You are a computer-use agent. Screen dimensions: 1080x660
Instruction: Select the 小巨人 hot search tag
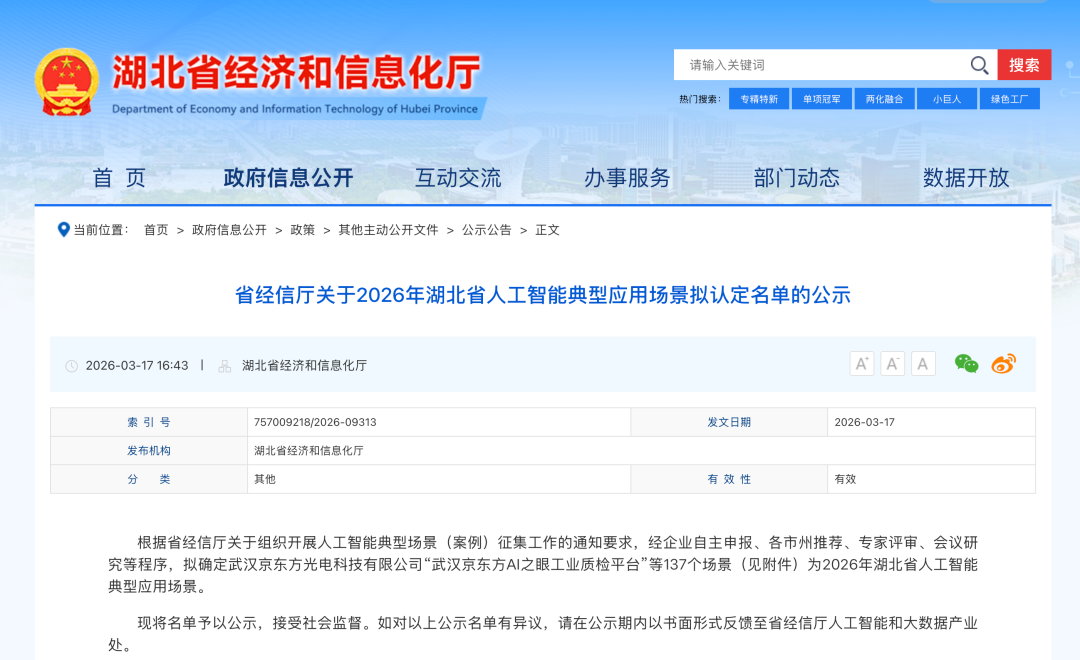click(946, 99)
